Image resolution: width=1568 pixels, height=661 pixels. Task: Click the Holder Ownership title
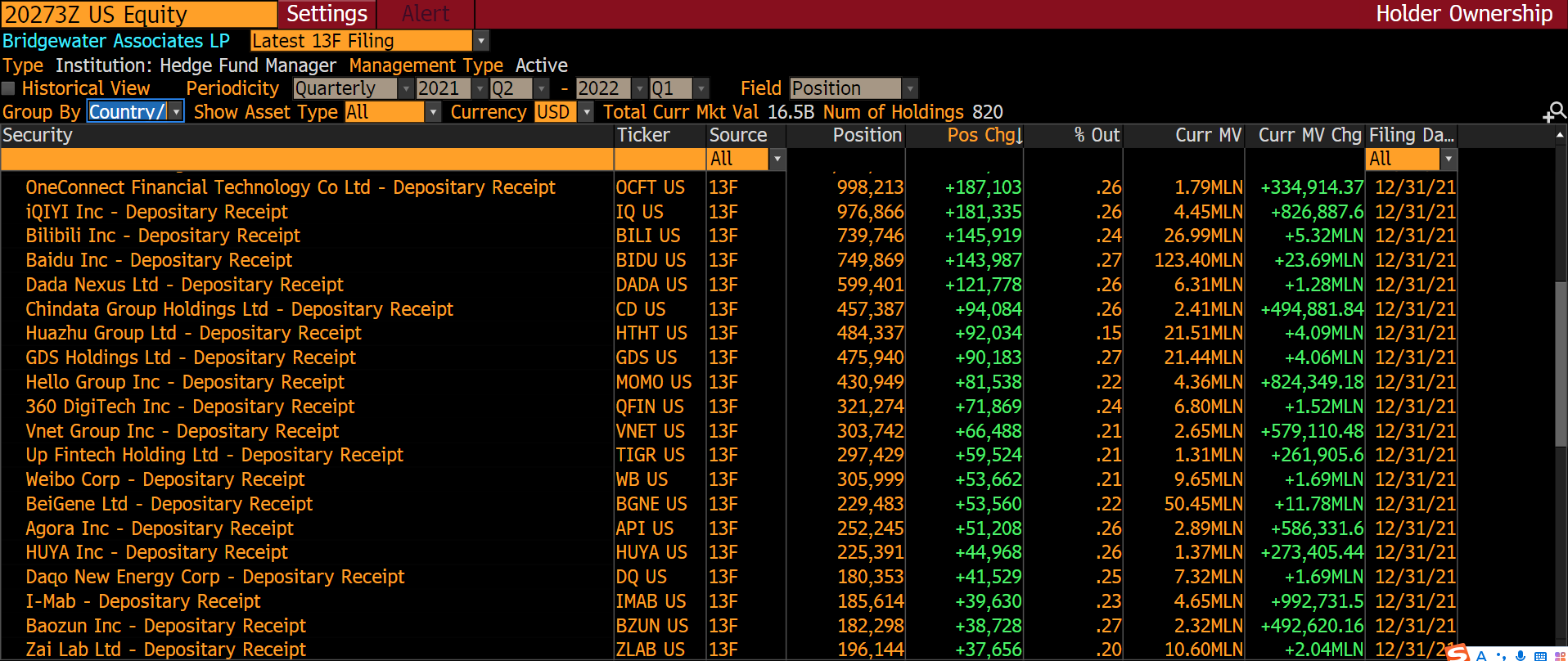1464,14
